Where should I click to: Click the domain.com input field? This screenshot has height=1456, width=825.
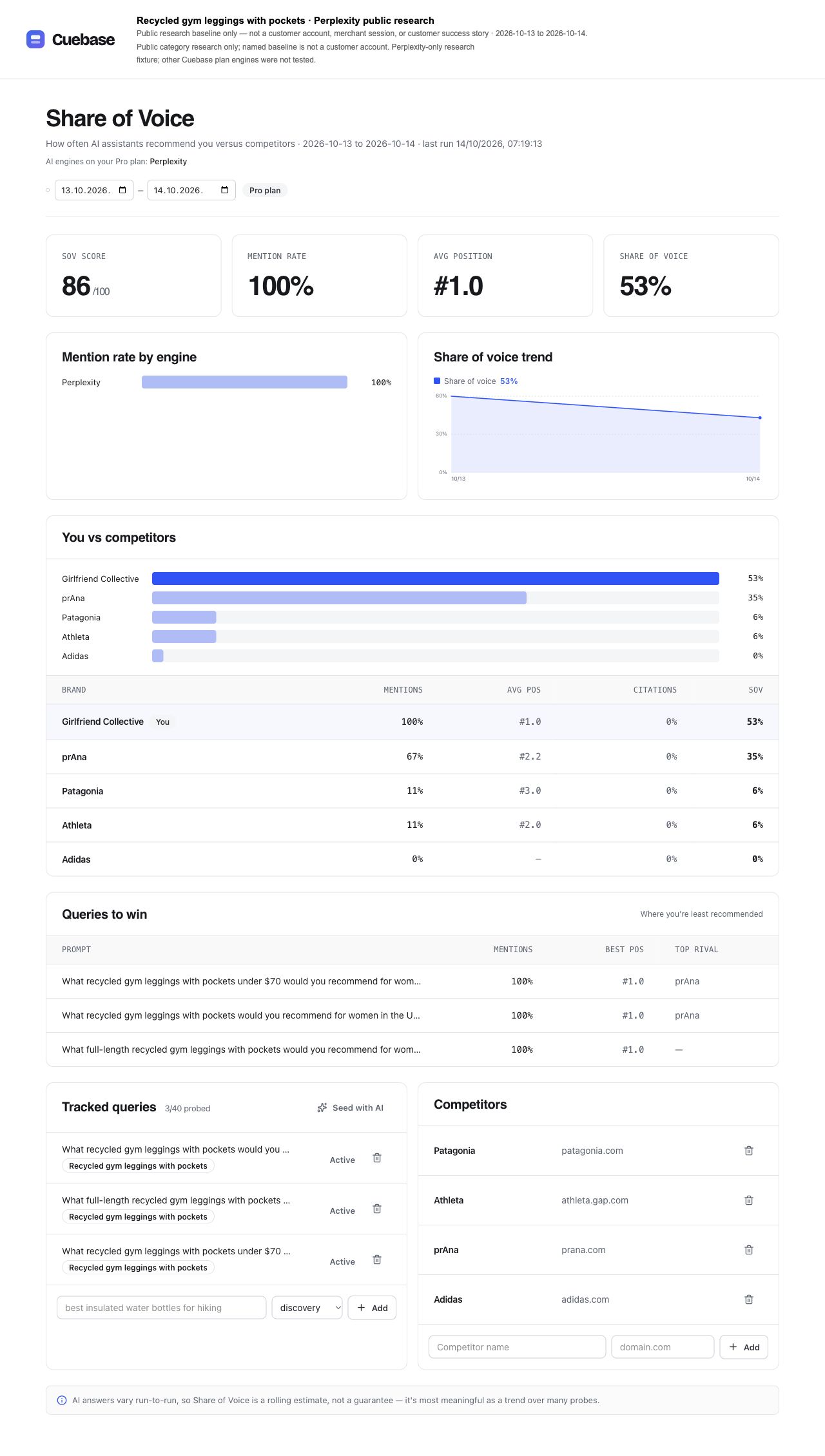tap(663, 1346)
